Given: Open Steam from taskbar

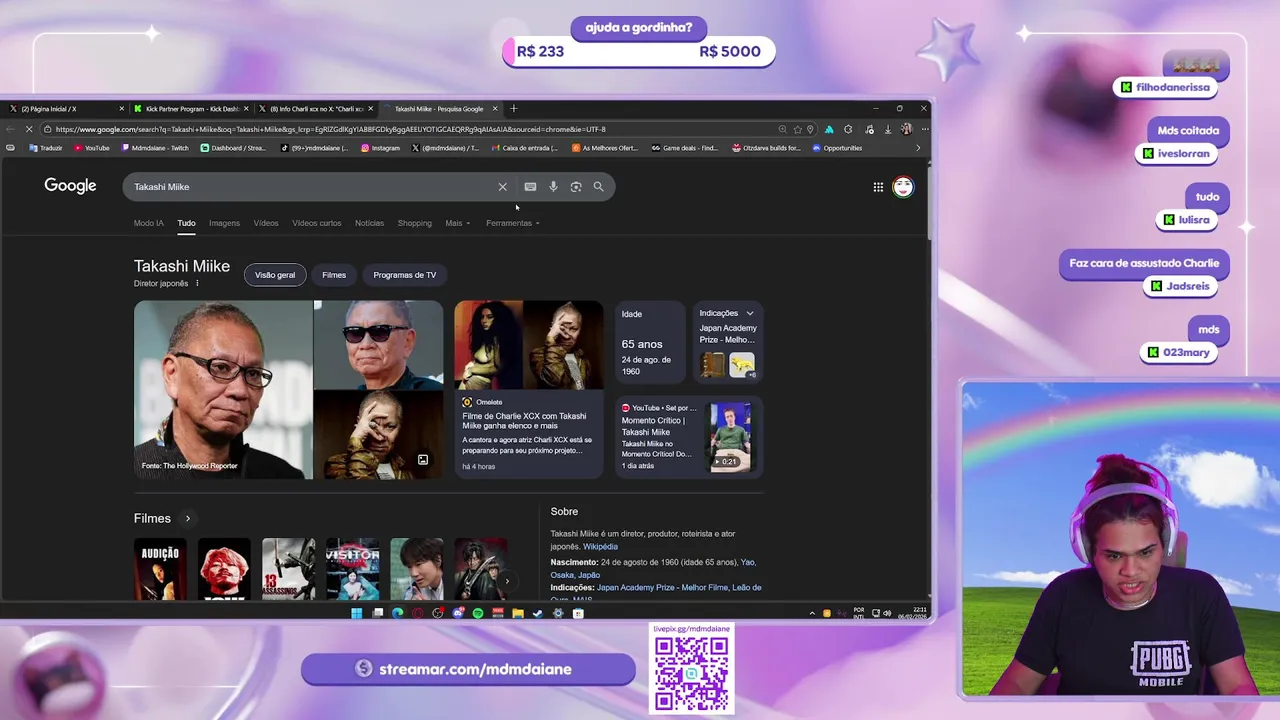Looking at the screenshot, I should coord(538,613).
